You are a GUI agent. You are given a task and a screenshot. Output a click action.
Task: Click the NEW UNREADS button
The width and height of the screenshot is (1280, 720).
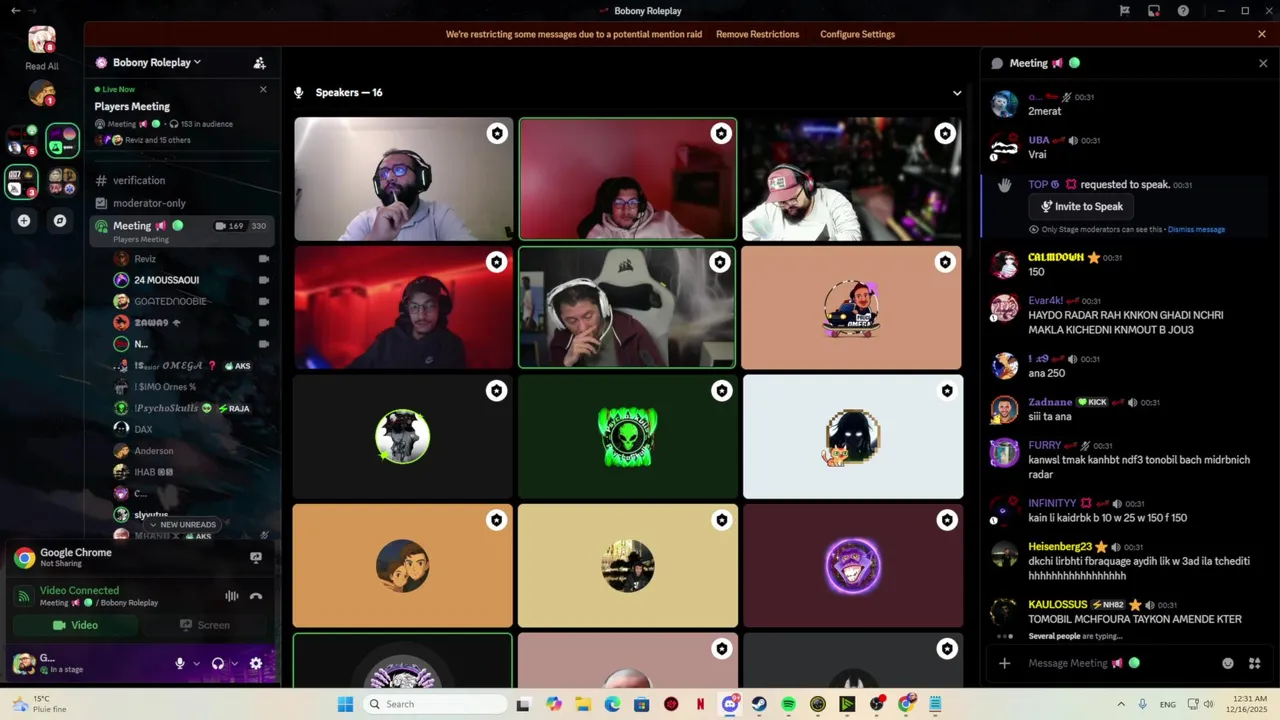pyautogui.click(x=182, y=524)
